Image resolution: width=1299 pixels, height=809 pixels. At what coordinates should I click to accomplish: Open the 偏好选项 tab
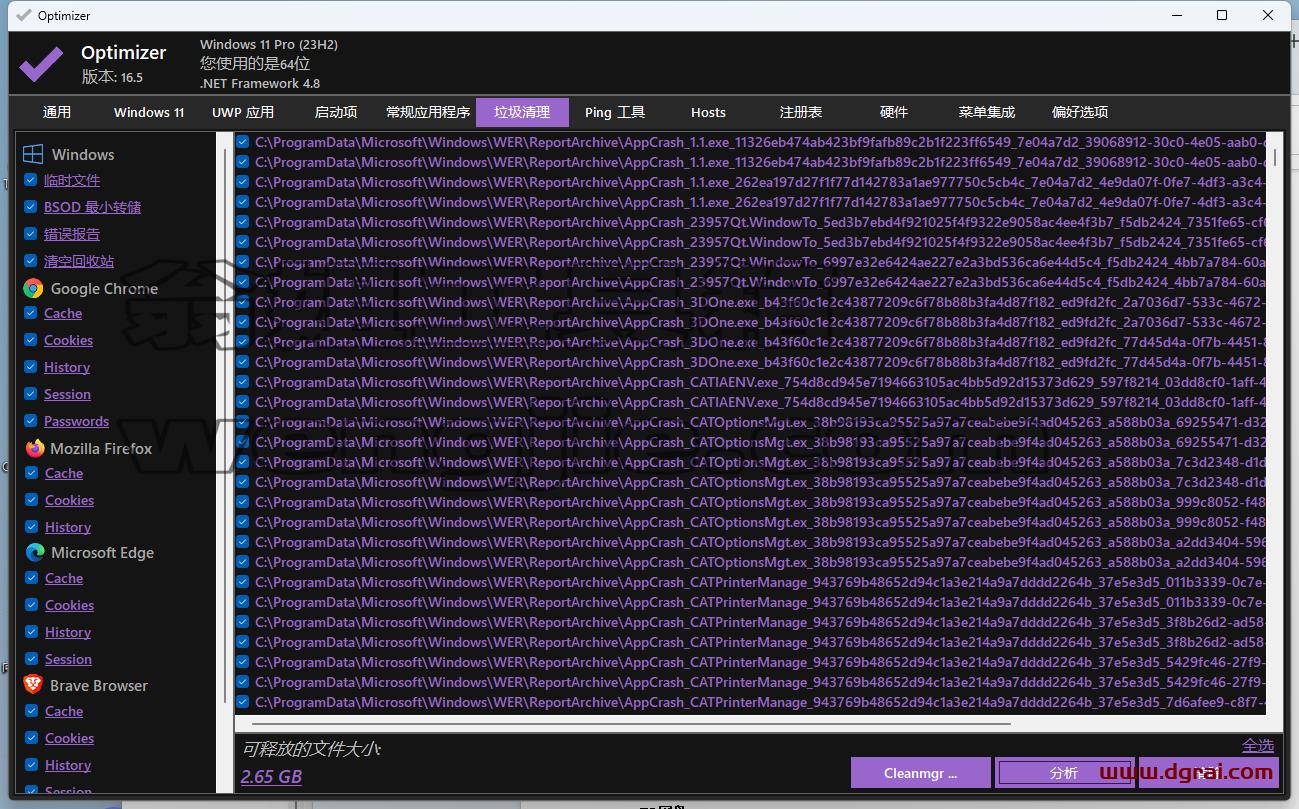click(x=1080, y=112)
